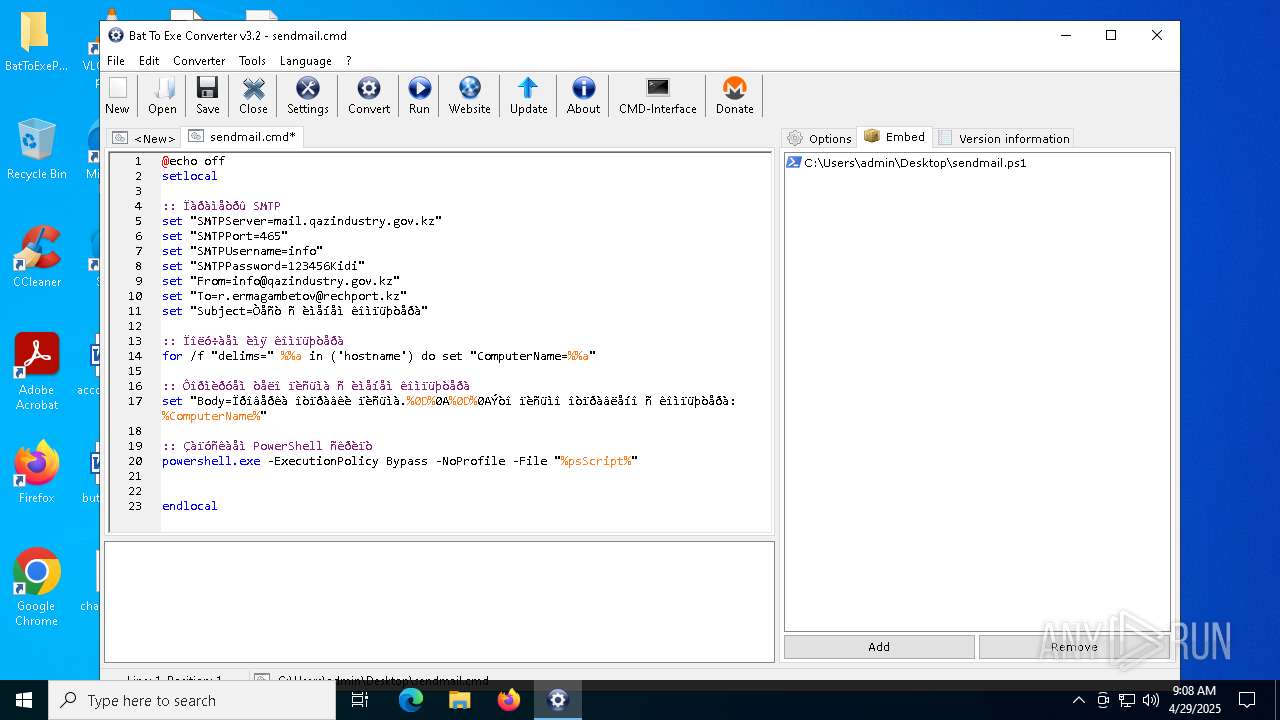Click inside the empty output pane below the editor

[439, 601]
